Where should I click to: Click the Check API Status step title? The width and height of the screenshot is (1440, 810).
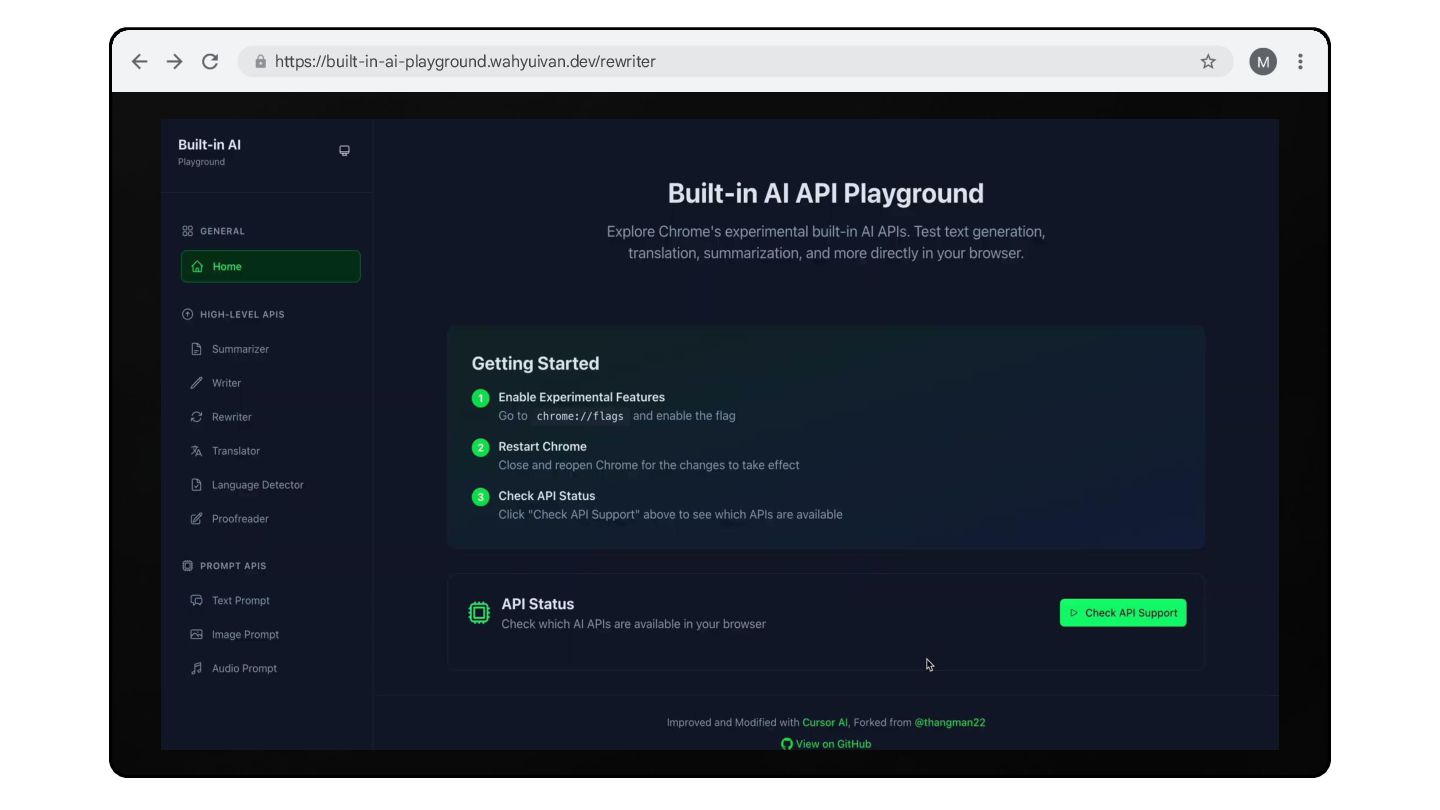click(547, 495)
